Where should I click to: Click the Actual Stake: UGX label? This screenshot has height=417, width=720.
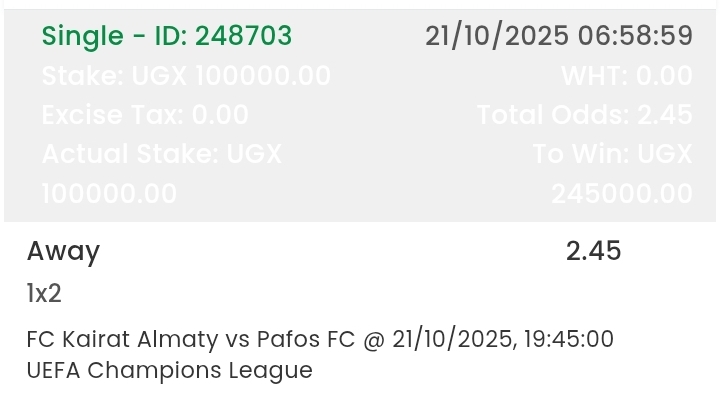162,154
